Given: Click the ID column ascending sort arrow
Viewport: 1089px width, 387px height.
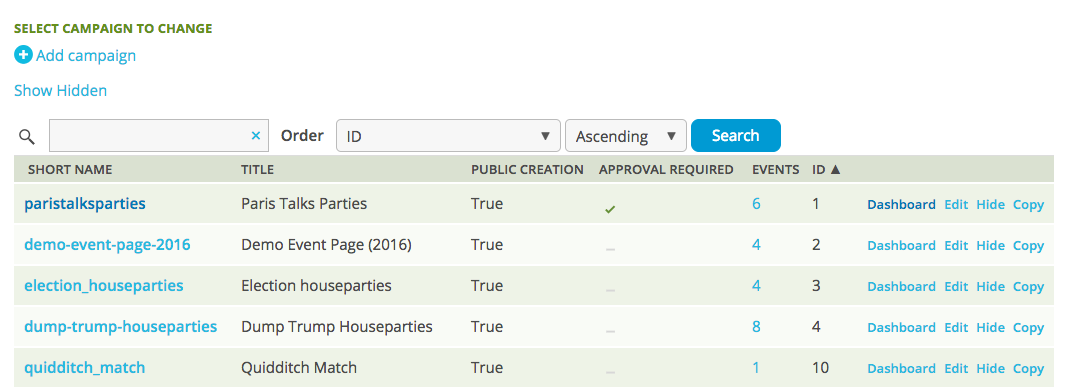Looking at the screenshot, I should (x=835, y=170).
